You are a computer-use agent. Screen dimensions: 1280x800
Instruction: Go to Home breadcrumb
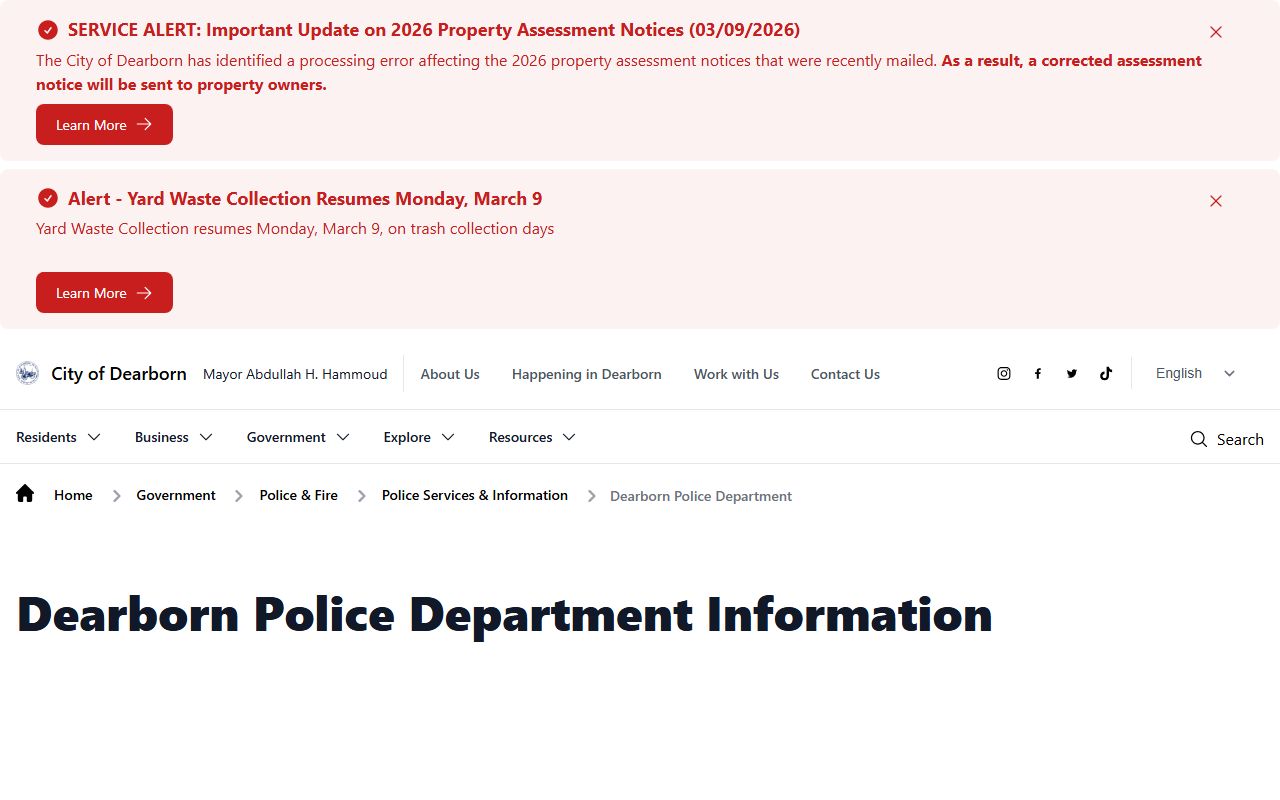[73, 495]
